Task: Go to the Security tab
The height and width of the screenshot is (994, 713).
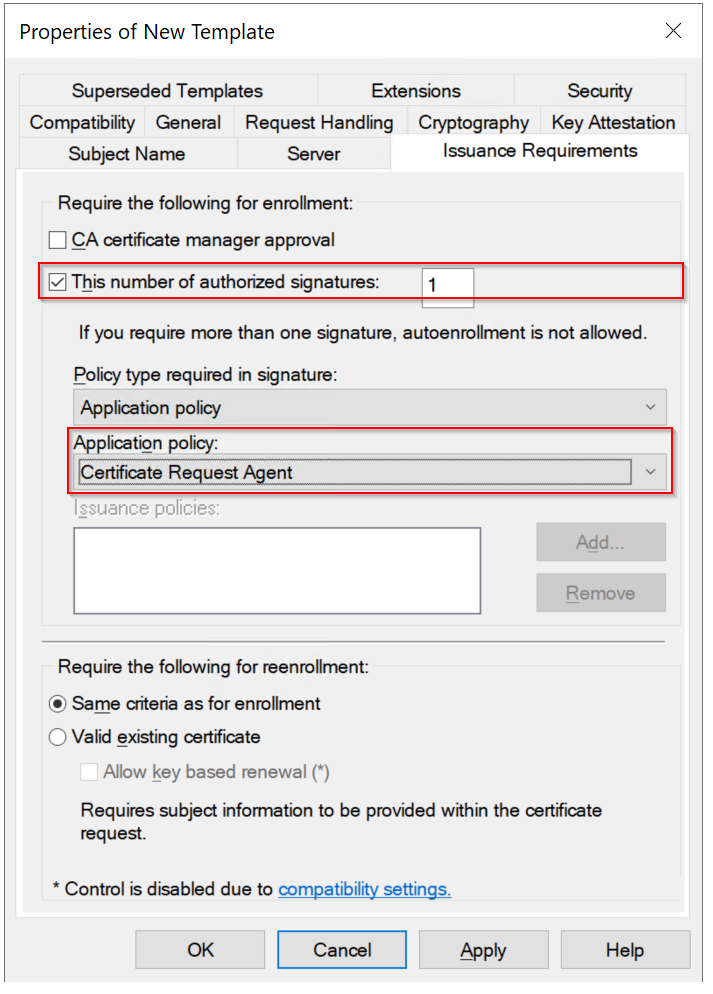Action: [x=599, y=91]
